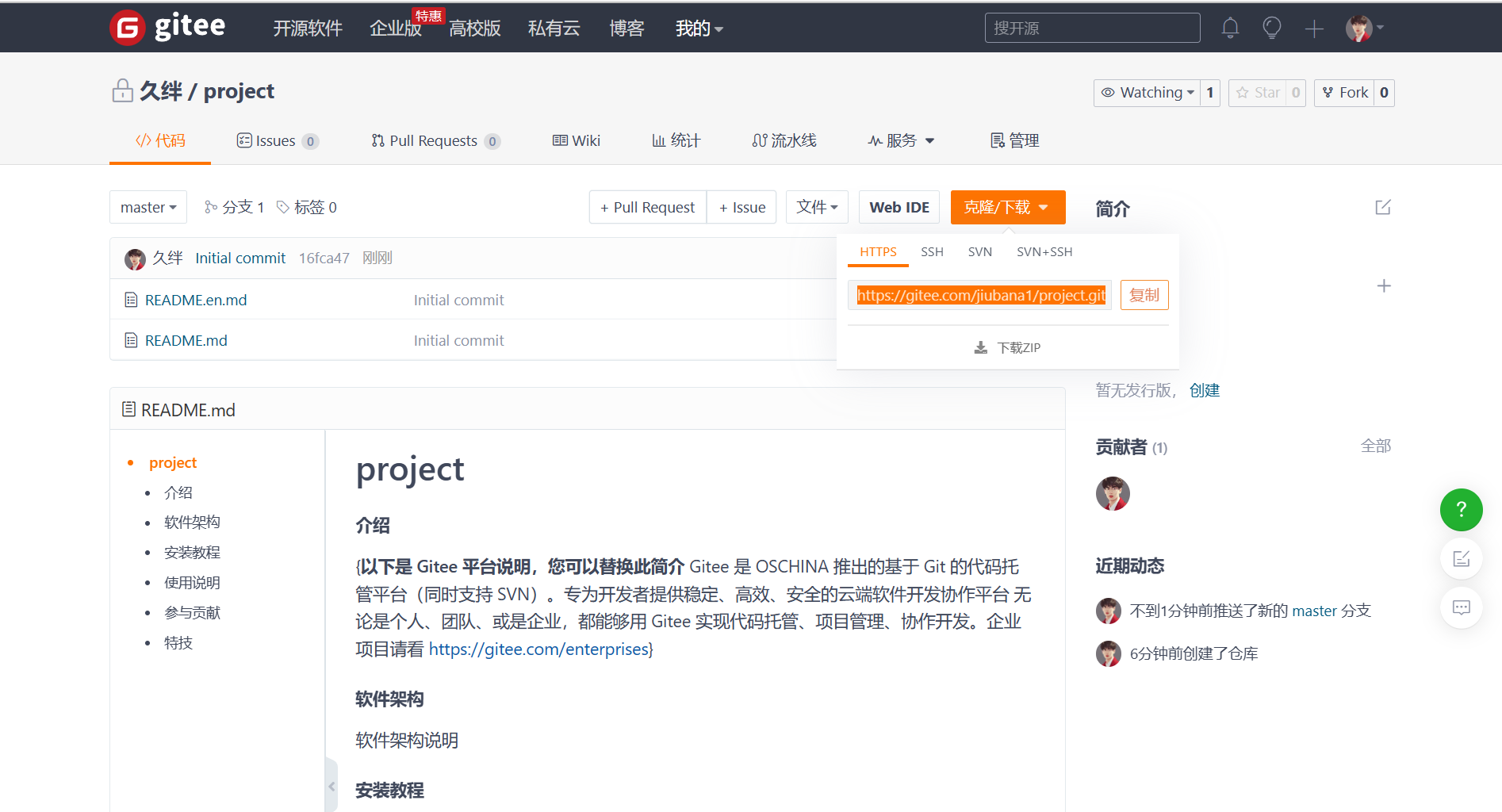Fork the project repository
Viewport: 1502px width, 812px height.
pos(1345,93)
